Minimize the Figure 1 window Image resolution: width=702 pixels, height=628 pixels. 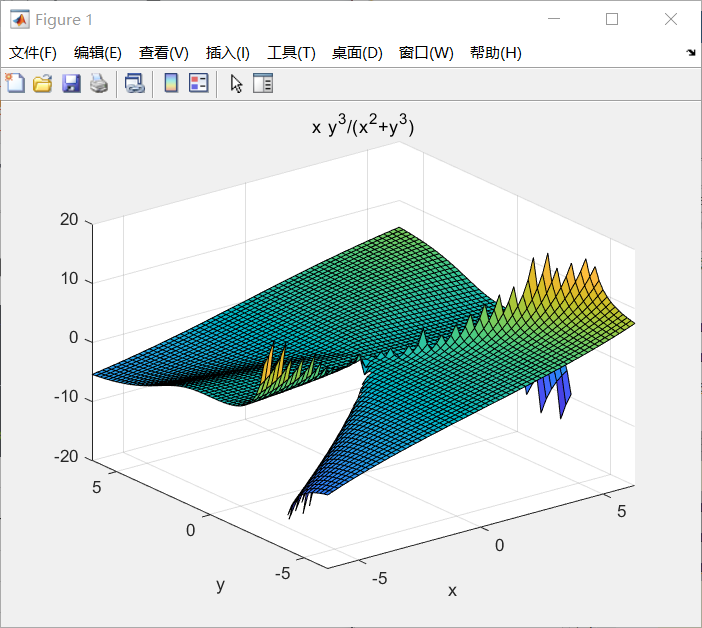(x=554, y=19)
